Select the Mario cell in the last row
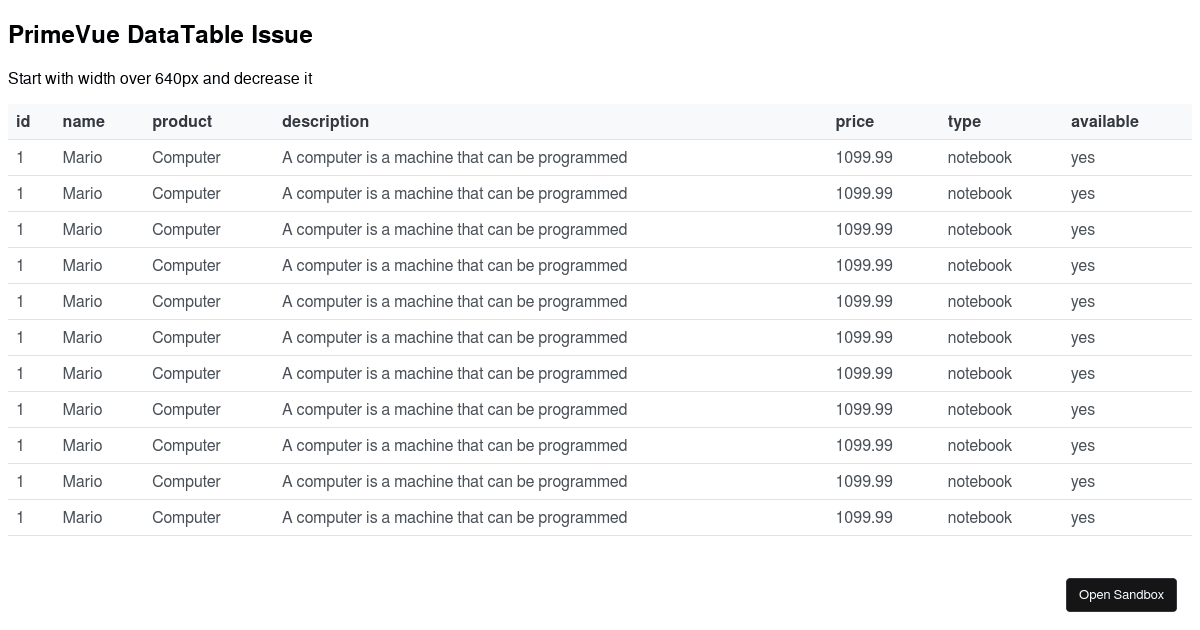 click(82, 517)
